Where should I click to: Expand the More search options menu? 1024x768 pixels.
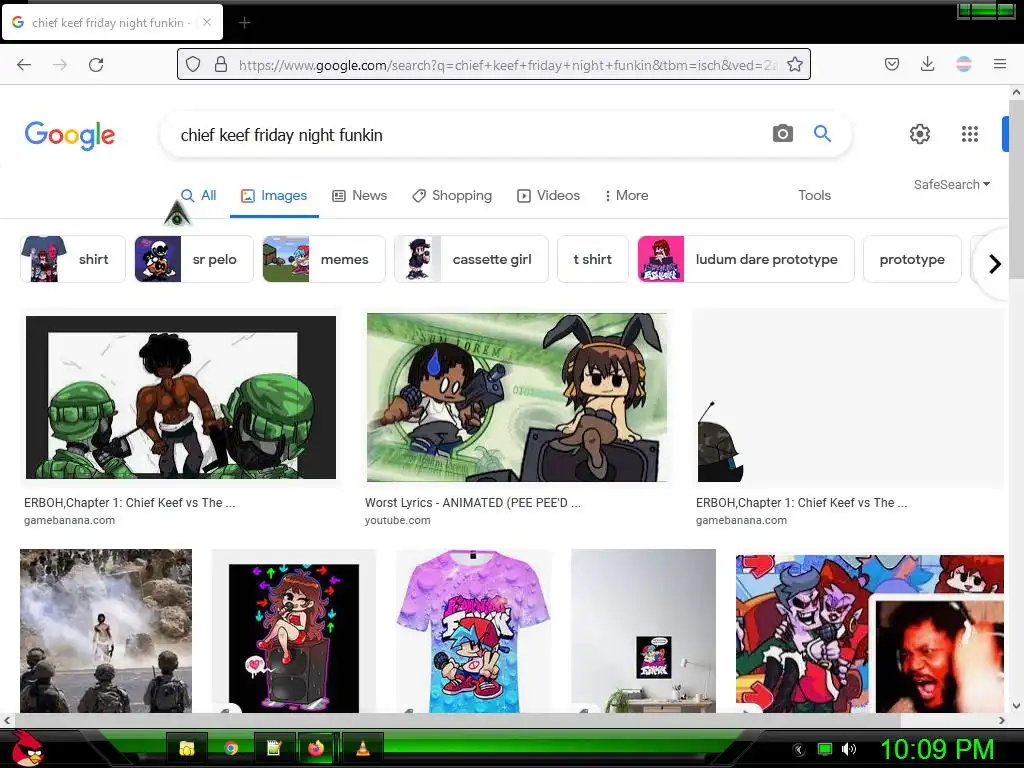click(x=626, y=195)
